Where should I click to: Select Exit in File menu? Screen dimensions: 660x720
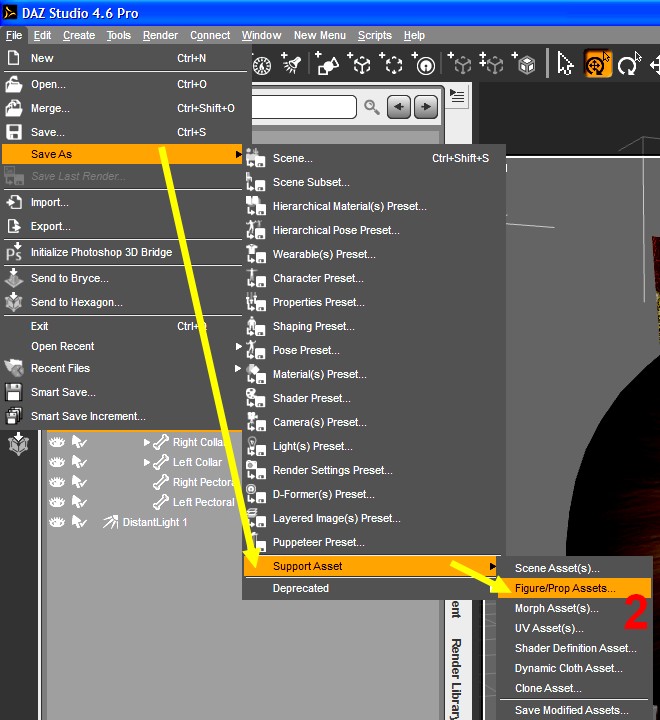pos(39,326)
